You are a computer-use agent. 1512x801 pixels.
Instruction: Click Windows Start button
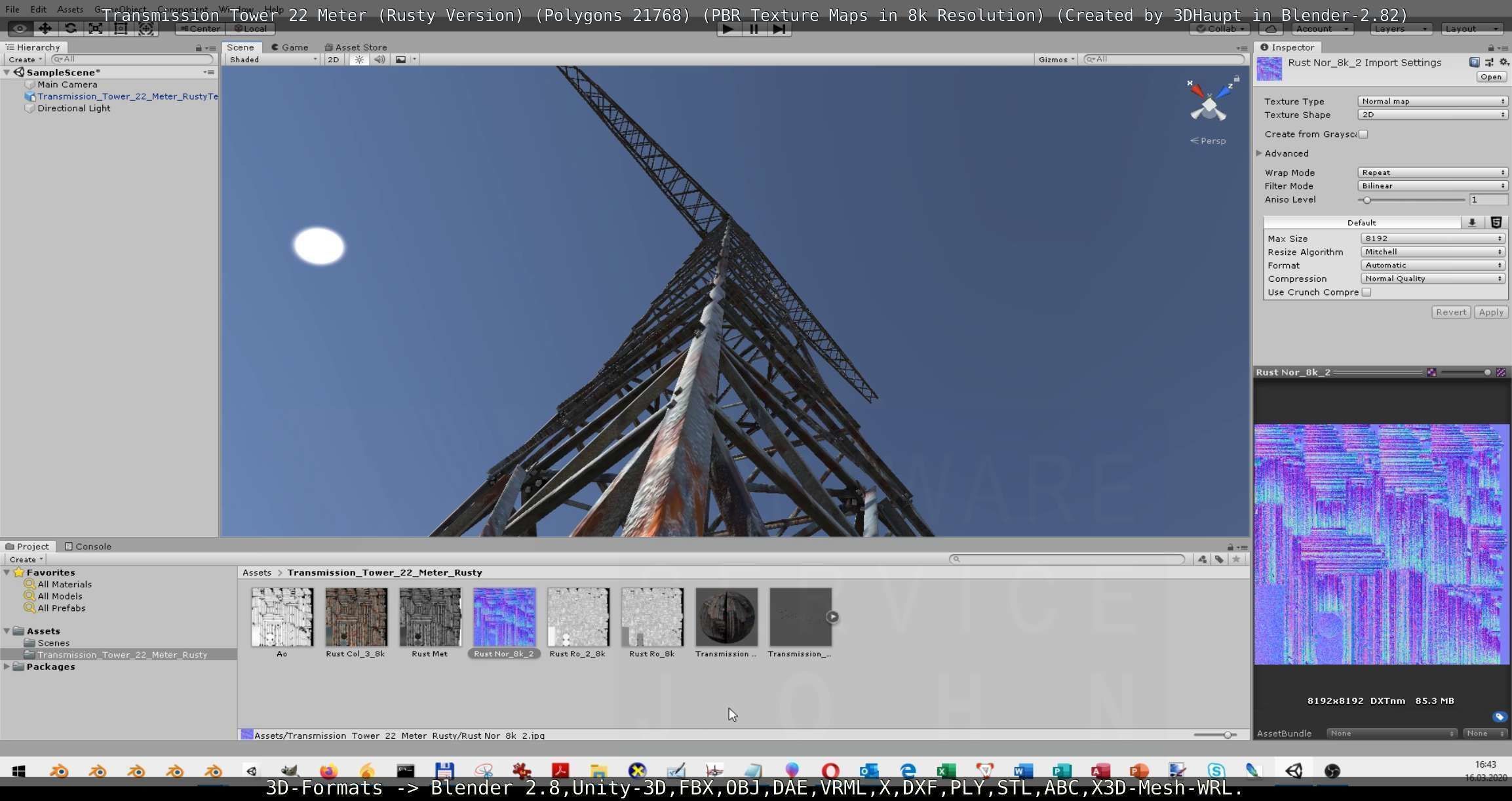tap(18, 771)
